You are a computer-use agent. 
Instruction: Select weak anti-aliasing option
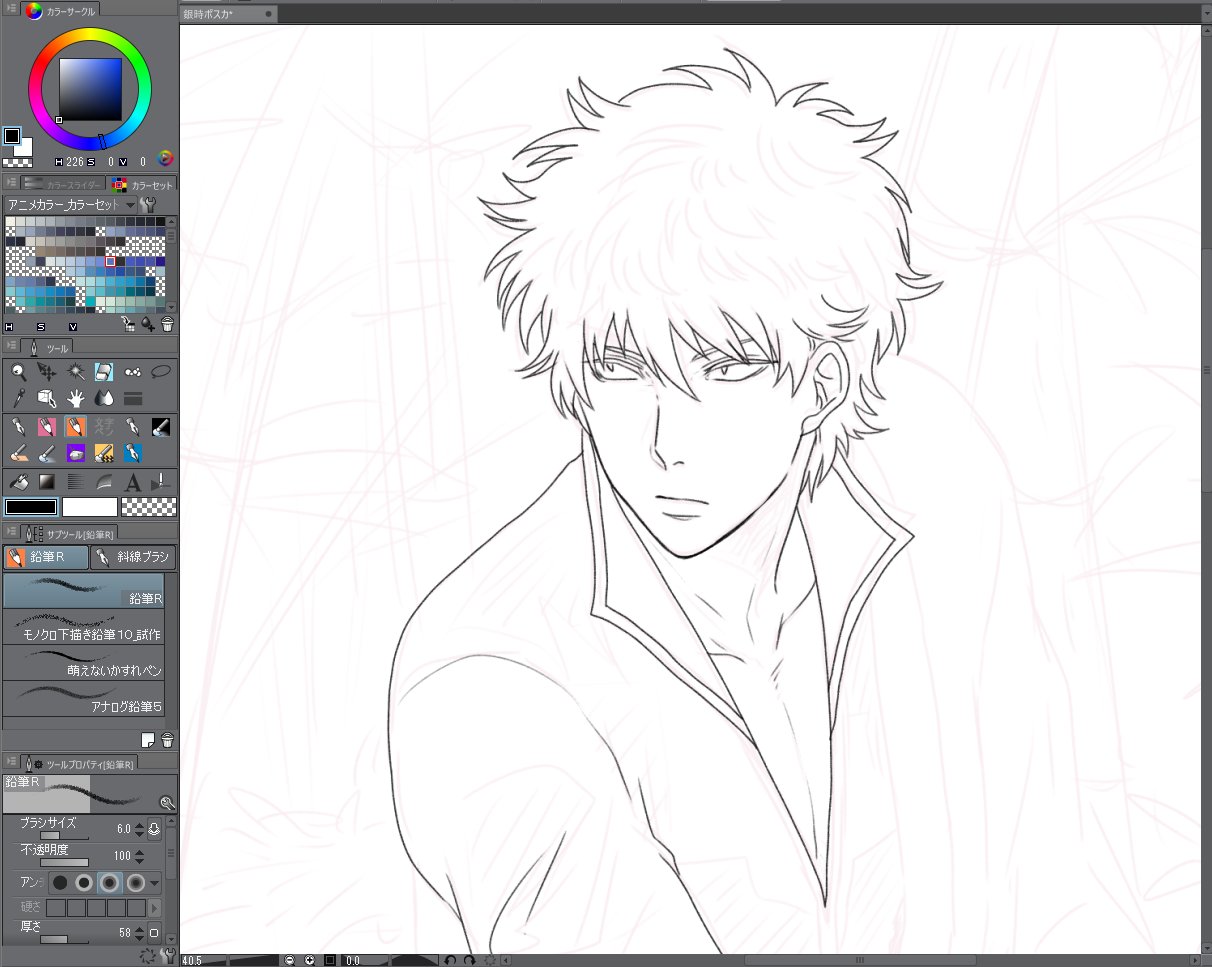pos(85,883)
